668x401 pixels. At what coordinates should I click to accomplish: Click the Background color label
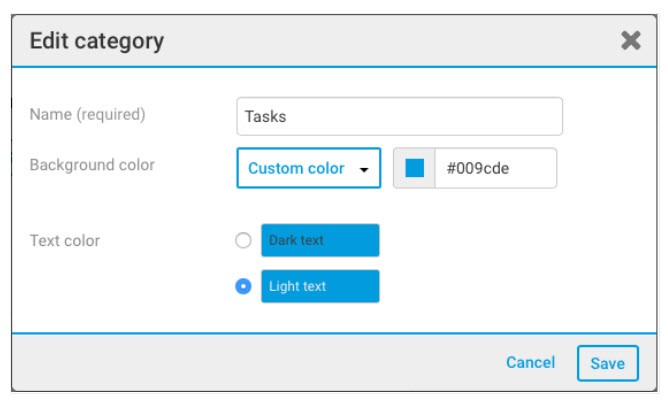(x=92, y=164)
